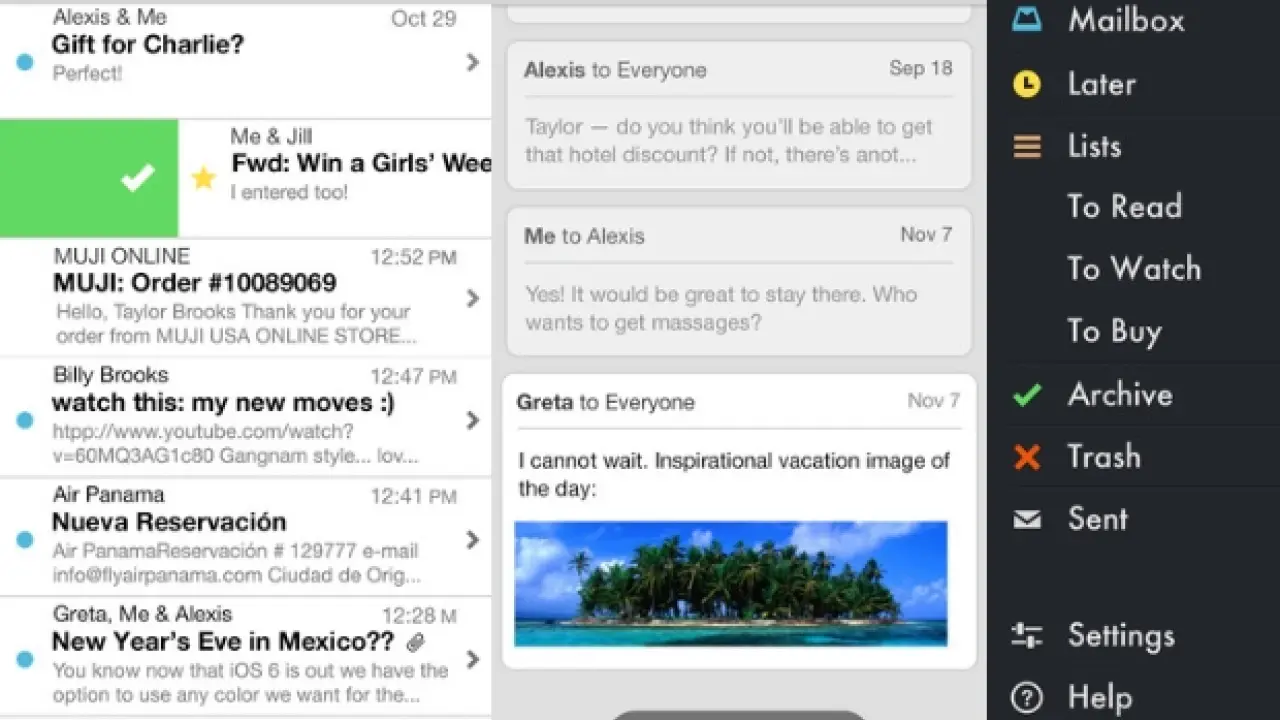This screenshot has height=720, width=1280.
Task: Click the Sent envelope icon
Action: click(1027, 519)
